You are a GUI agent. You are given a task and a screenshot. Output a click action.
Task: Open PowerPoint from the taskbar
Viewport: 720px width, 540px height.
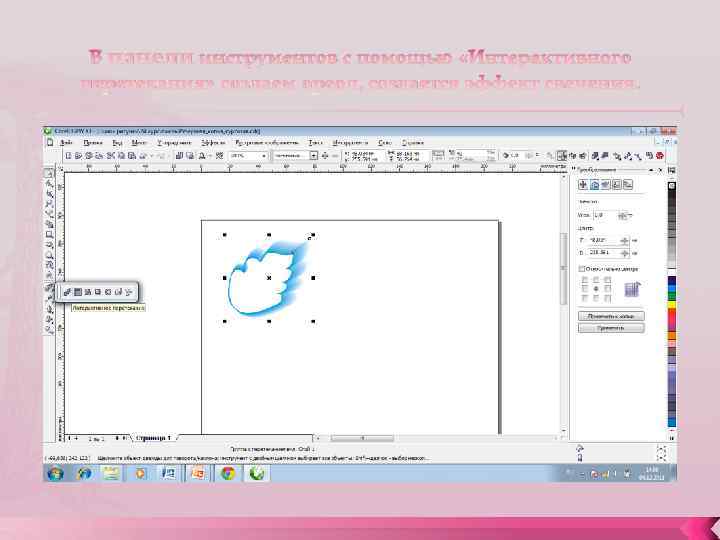(x=198, y=473)
